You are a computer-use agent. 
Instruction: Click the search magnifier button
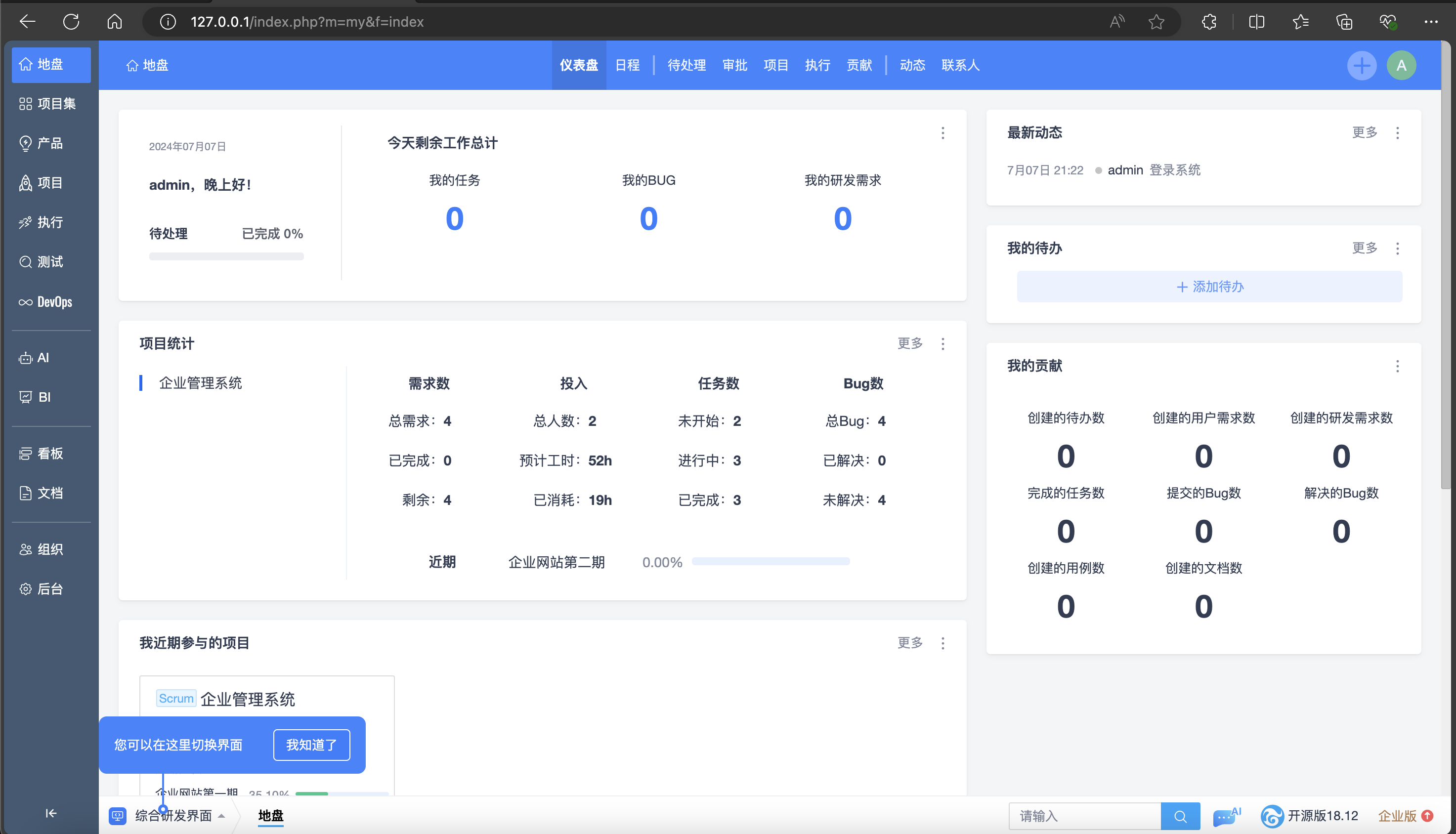click(1180, 816)
